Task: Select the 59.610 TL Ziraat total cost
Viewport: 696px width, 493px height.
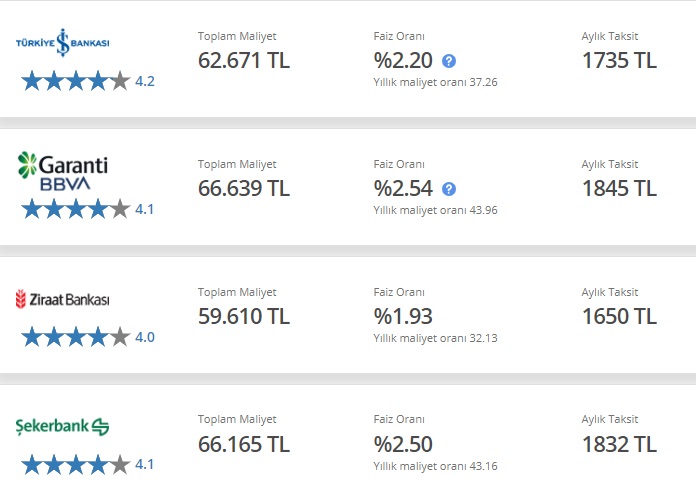Action: [x=244, y=316]
